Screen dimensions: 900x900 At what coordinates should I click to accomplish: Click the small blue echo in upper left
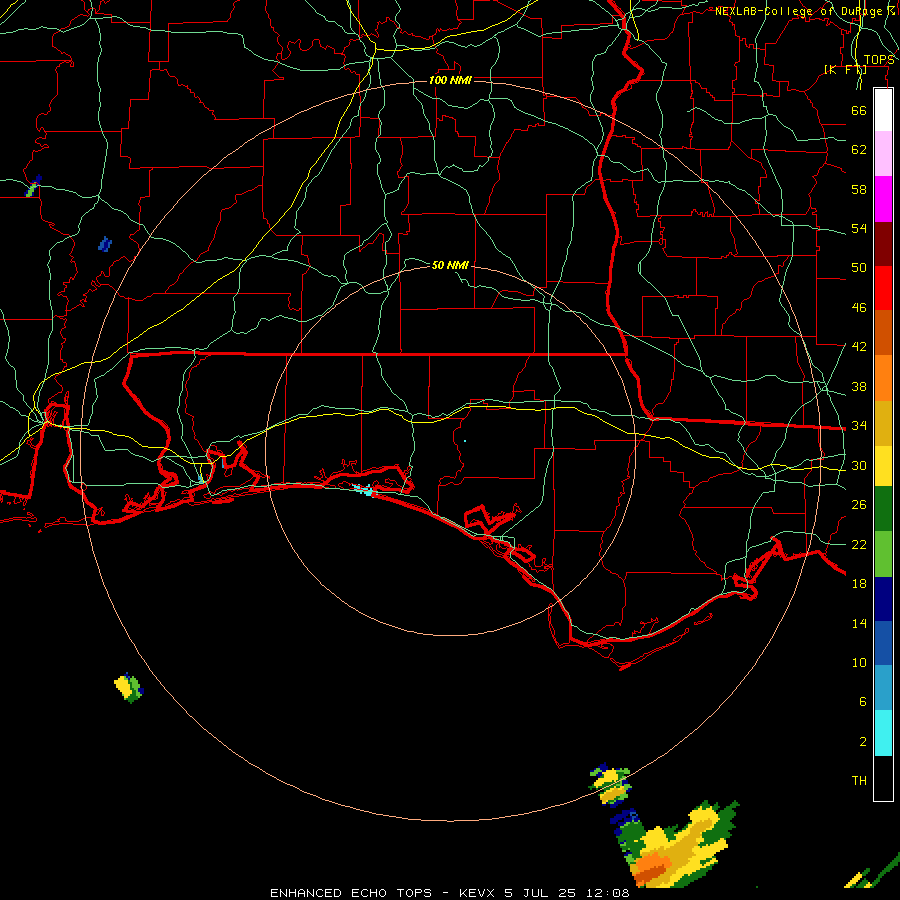click(x=104, y=245)
